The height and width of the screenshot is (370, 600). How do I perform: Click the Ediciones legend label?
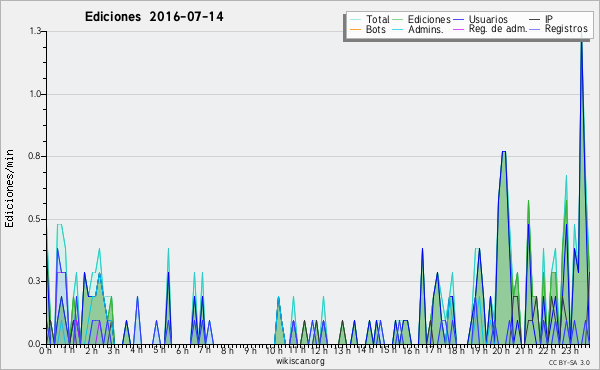click(x=429, y=19)
